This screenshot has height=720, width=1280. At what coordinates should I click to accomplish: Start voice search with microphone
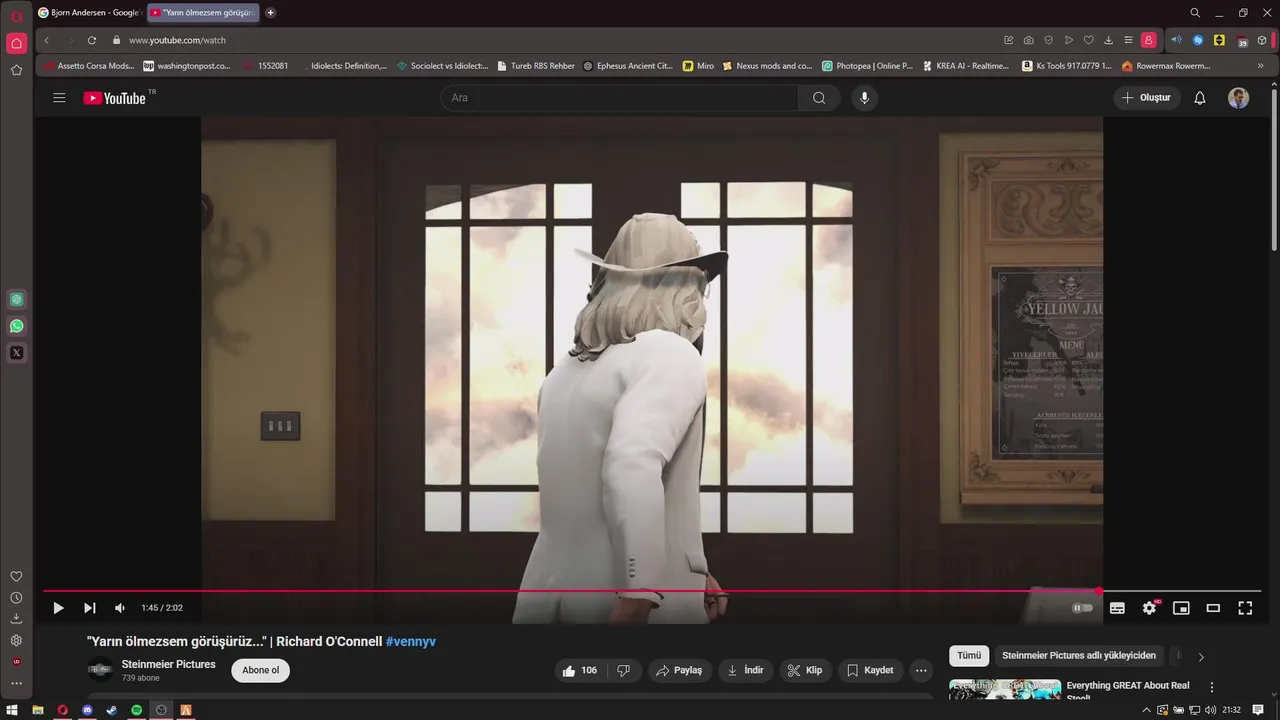pos(864,98)
